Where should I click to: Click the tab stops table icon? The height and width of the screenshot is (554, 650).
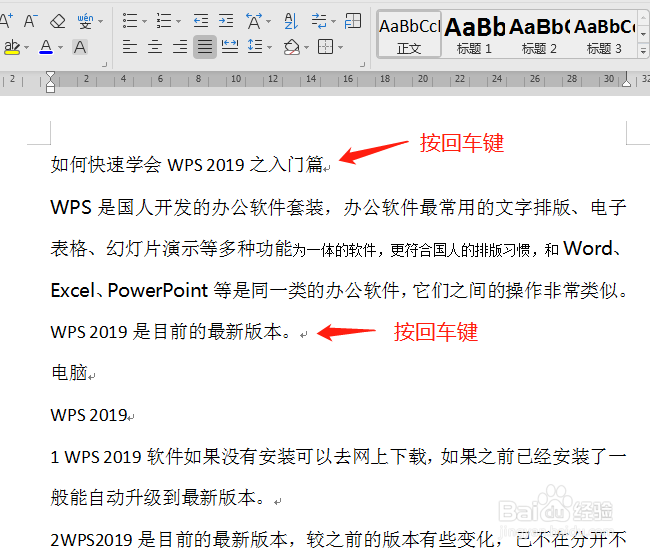(353, 21)
